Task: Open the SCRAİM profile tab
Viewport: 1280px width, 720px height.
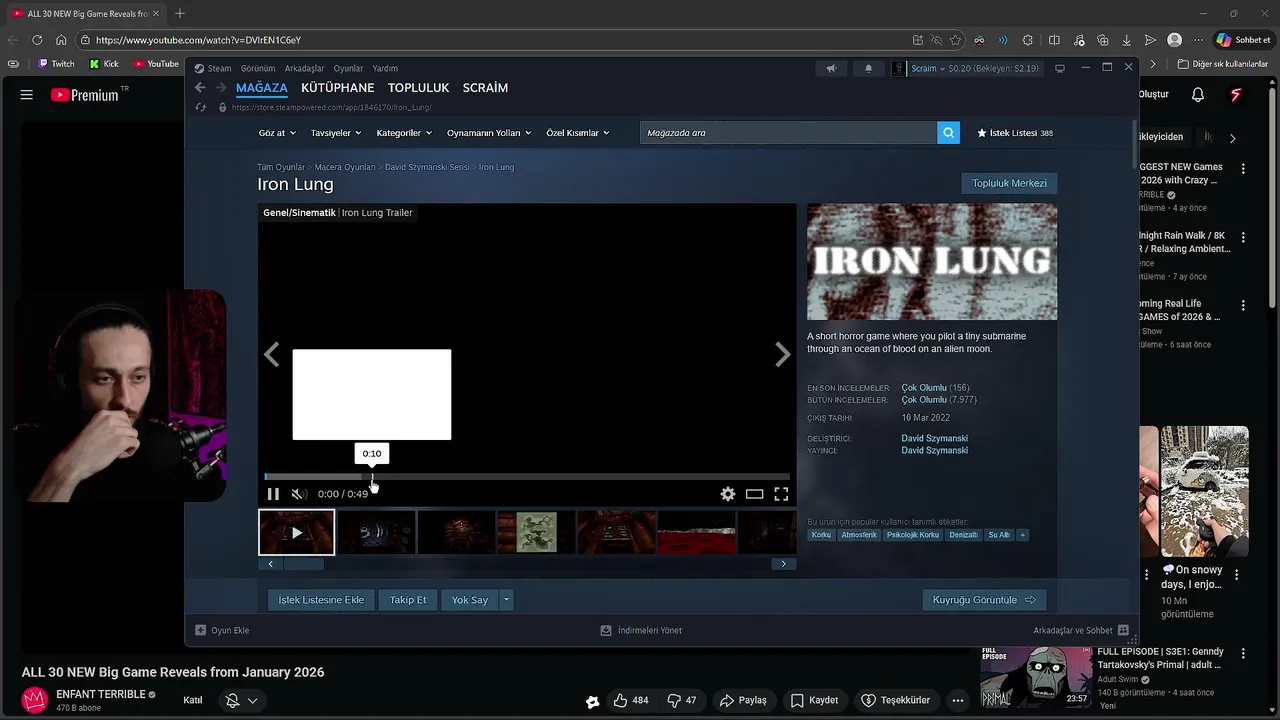Action: pyautogui.click(x=485, y=88)
